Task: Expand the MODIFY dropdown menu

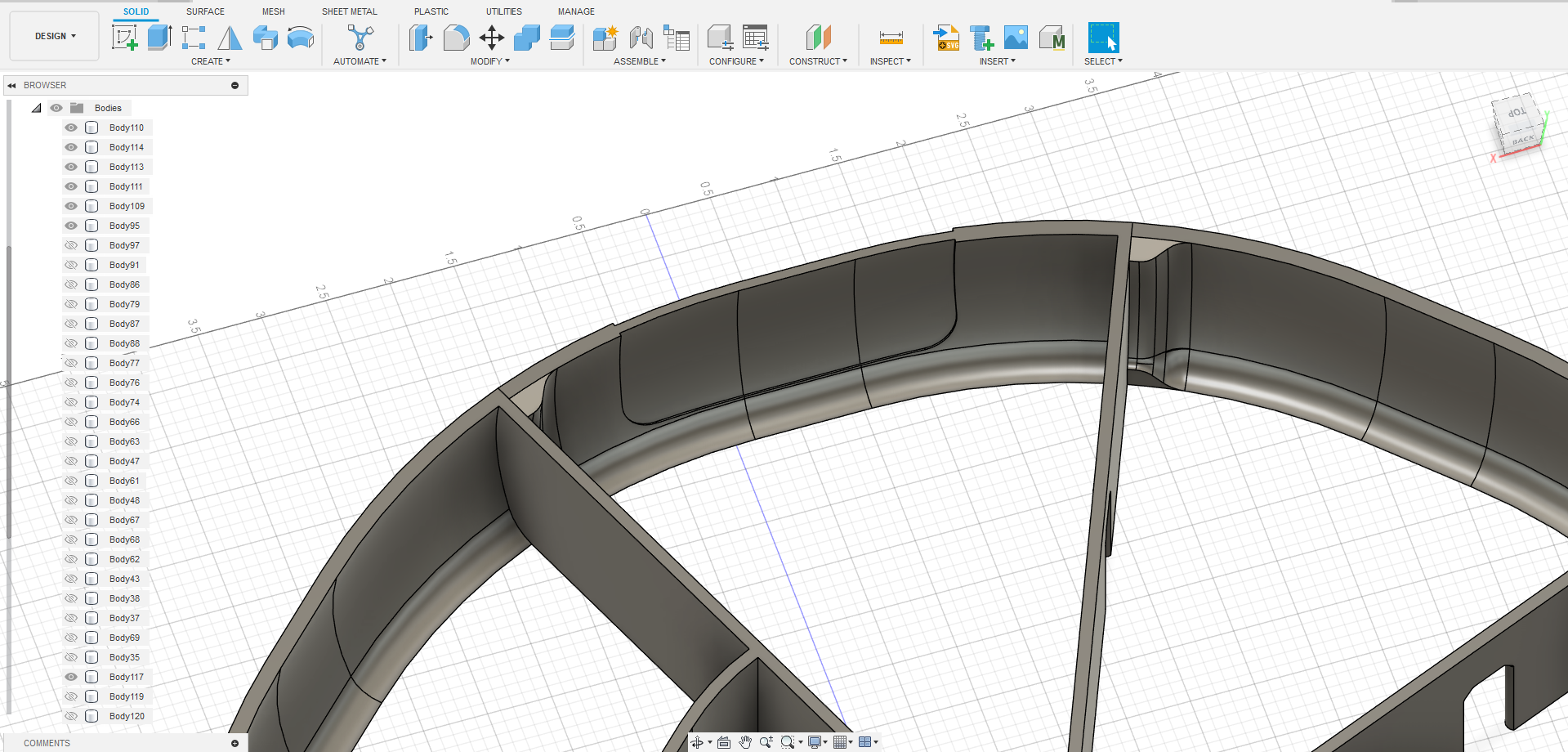Action: (x=490, y=61)
